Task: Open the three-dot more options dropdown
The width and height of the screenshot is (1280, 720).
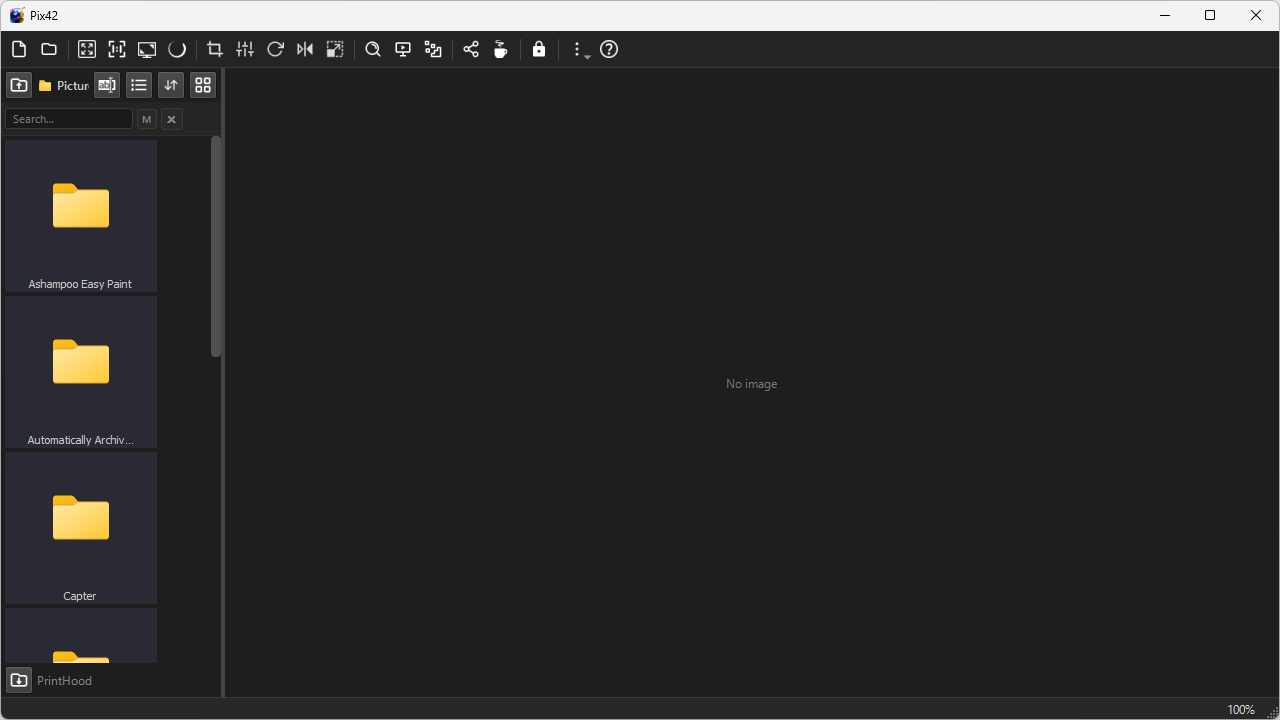Action: coord(579,49)
